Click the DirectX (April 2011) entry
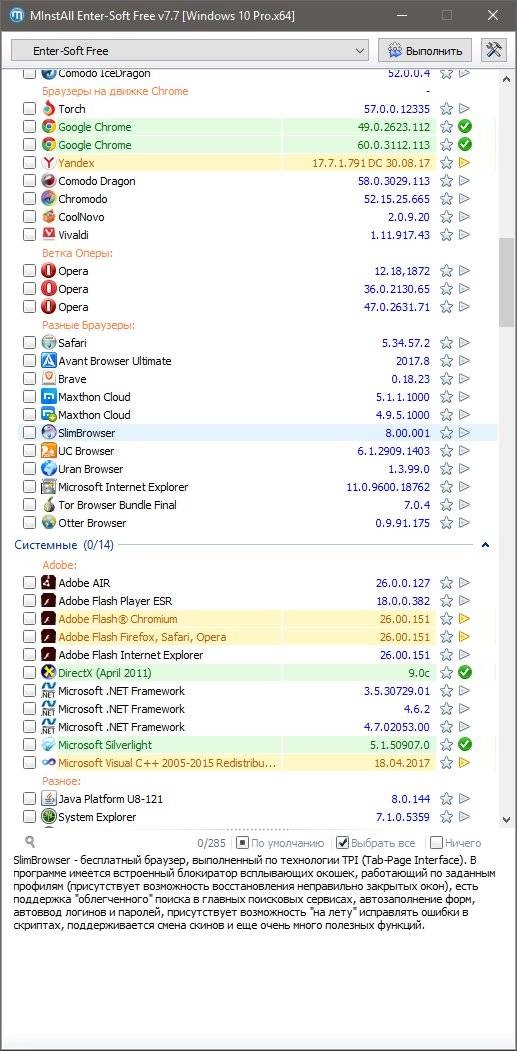Screen dimensions: 517x1051 pyautogui.click(x=105, y=673)
